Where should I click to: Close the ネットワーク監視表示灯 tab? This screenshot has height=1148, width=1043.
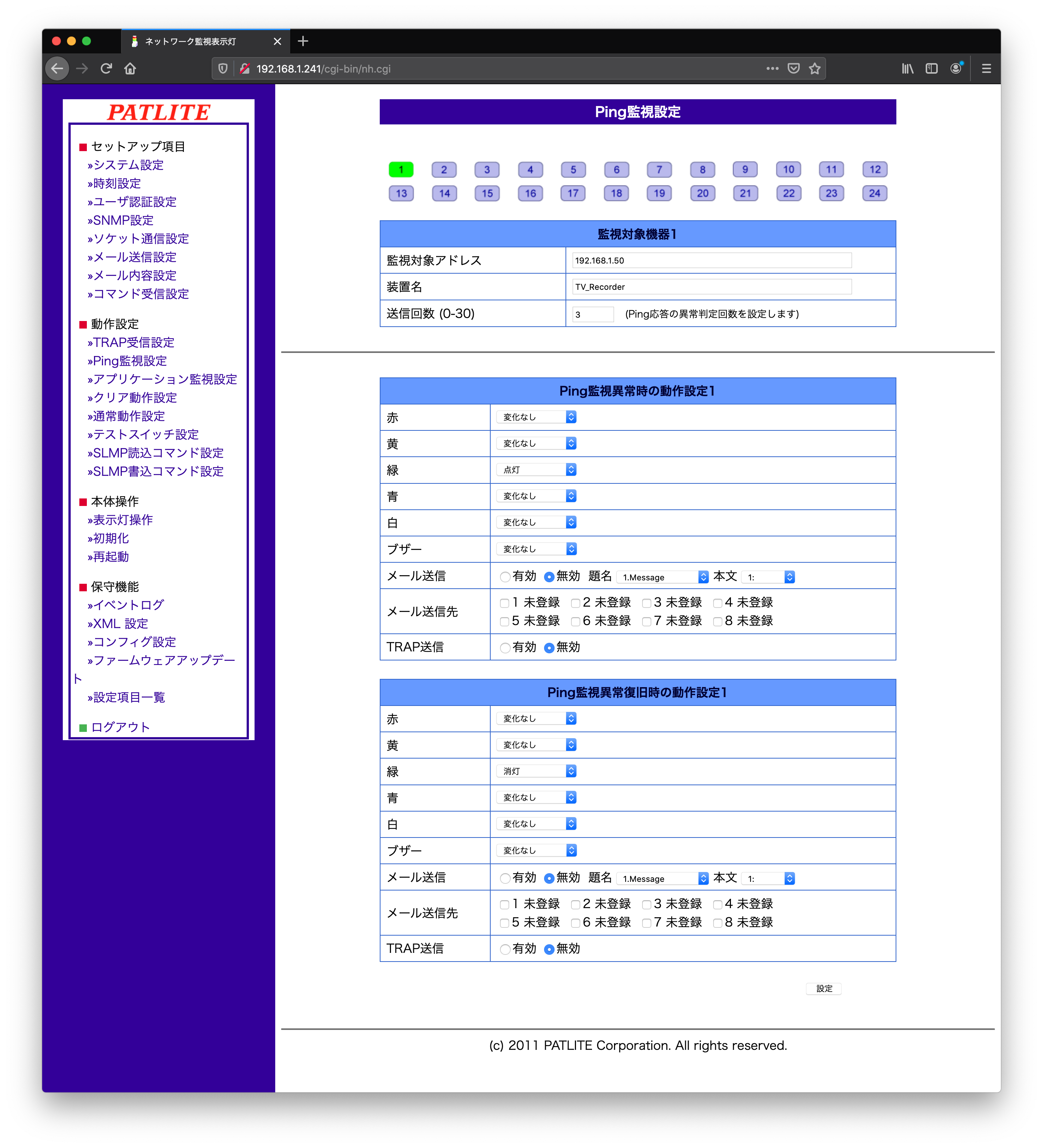coord(277,42)
